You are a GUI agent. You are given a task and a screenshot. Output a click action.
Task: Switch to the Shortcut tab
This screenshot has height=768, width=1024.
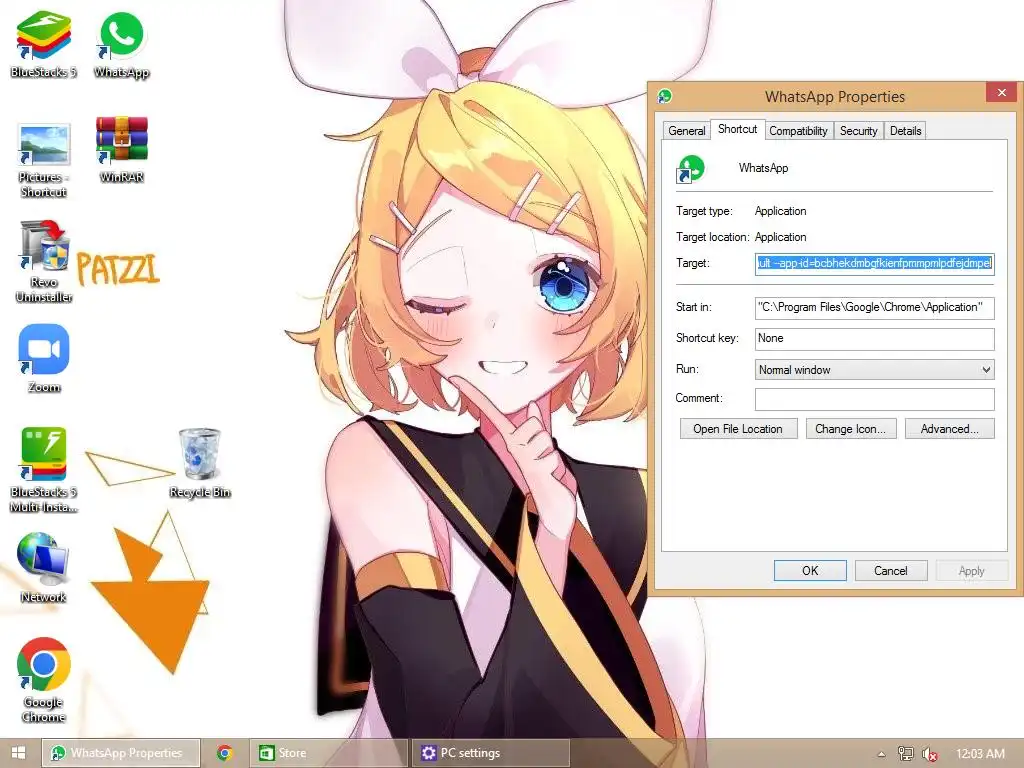pos(737,129)
